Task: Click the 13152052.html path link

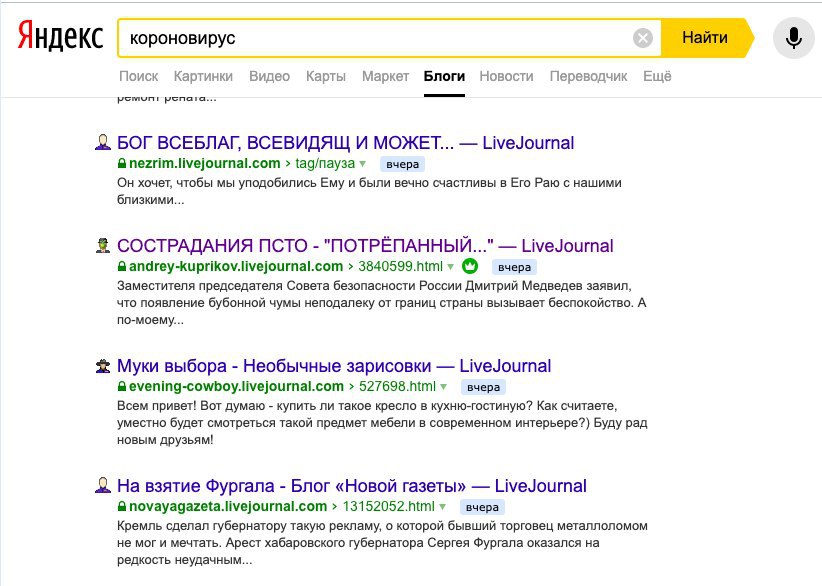Action: [x=388, y=506]
